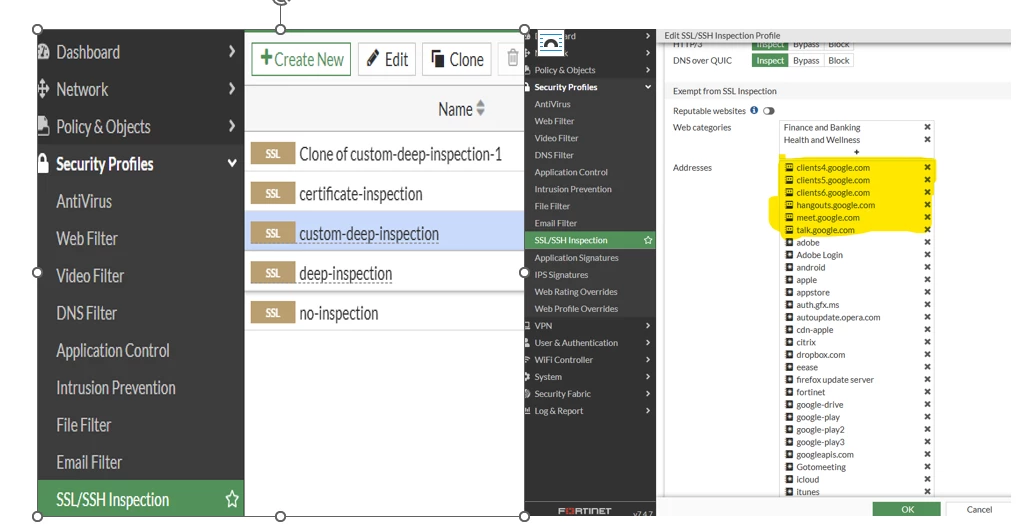The height and width of the screenshot is (528, 1036).
Task: Set DNS over QUIC to Inspect
Action: (x=770, y=60)
